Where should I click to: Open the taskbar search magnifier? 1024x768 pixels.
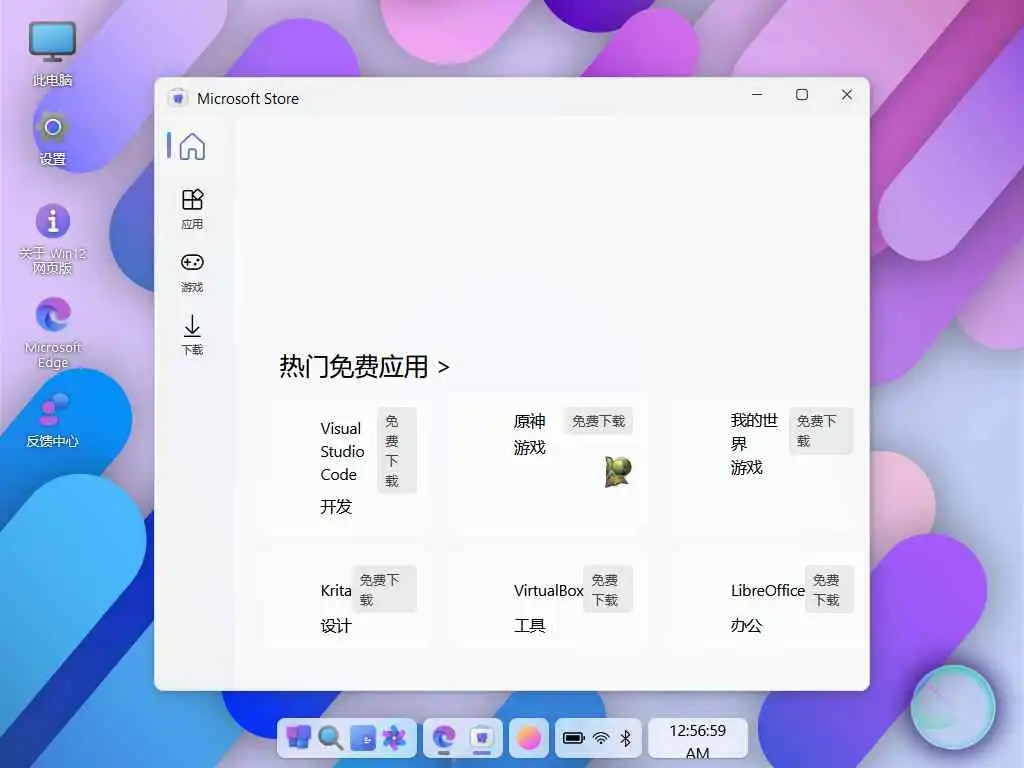pyautogui.click(x=330, y=738)
